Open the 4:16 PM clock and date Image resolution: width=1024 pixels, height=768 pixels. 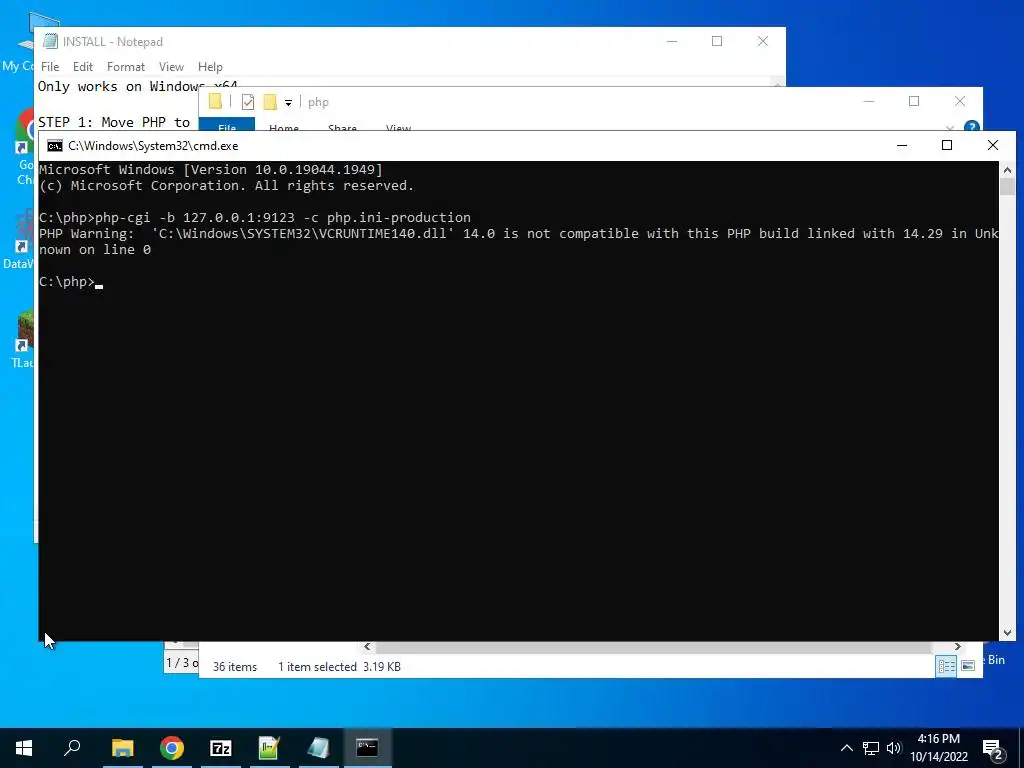coord(938,748)
